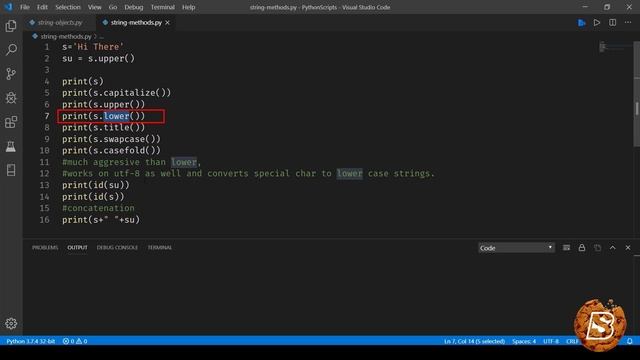
Task: Click the line print(s.swapcase())
Action: 111,139
